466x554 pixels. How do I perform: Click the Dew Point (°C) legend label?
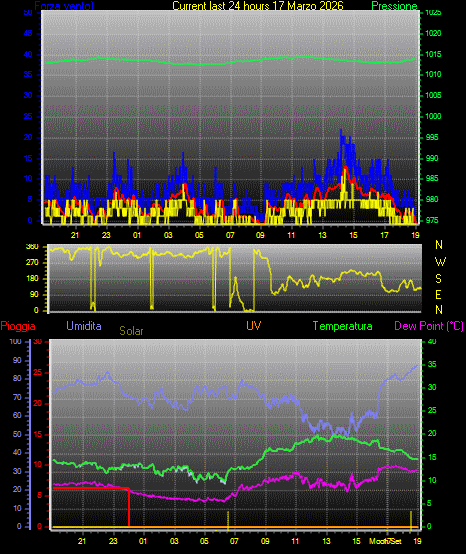tap(429, 326)
